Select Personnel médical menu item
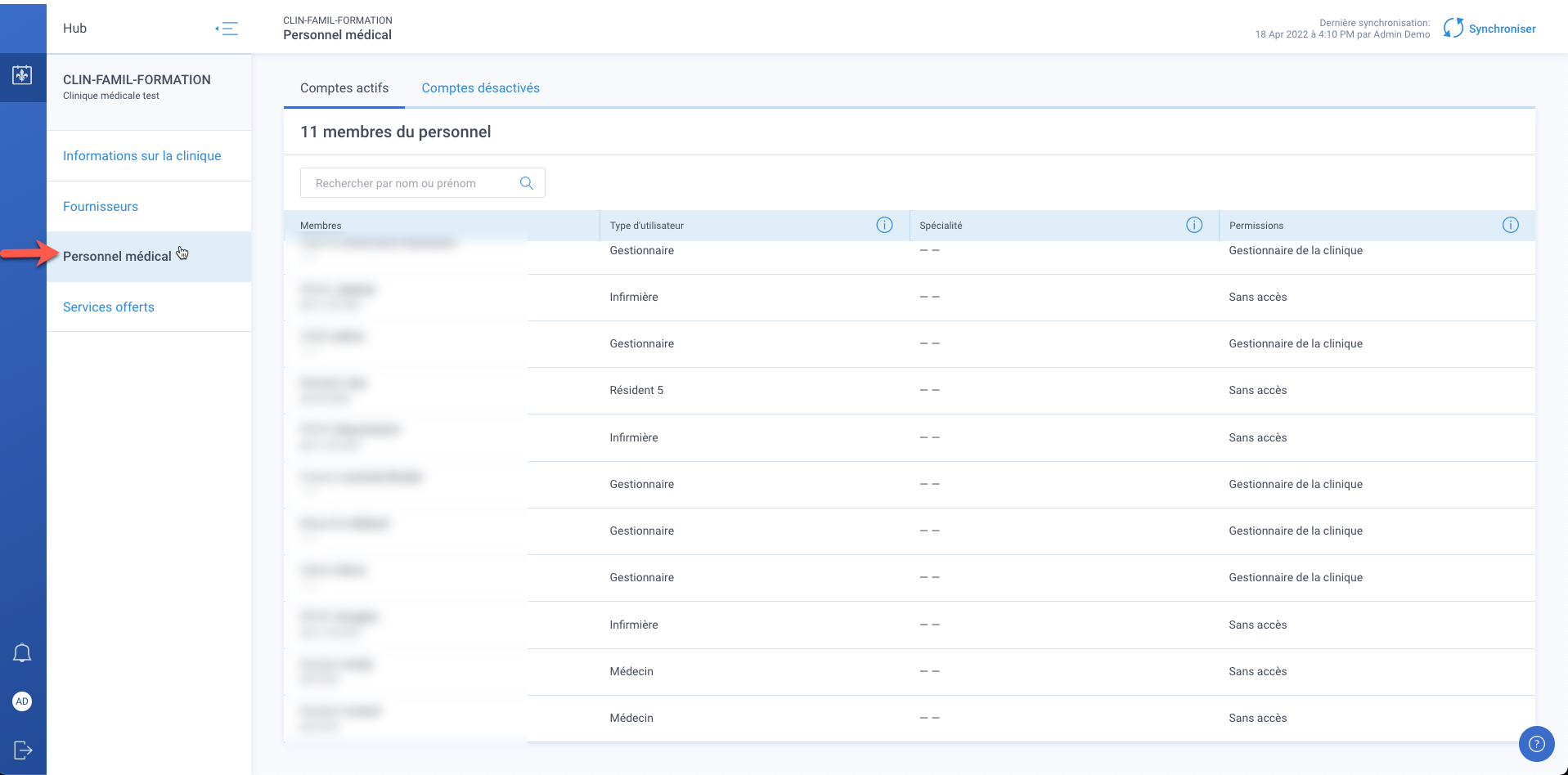The image size is (1568, 775). 149,257
